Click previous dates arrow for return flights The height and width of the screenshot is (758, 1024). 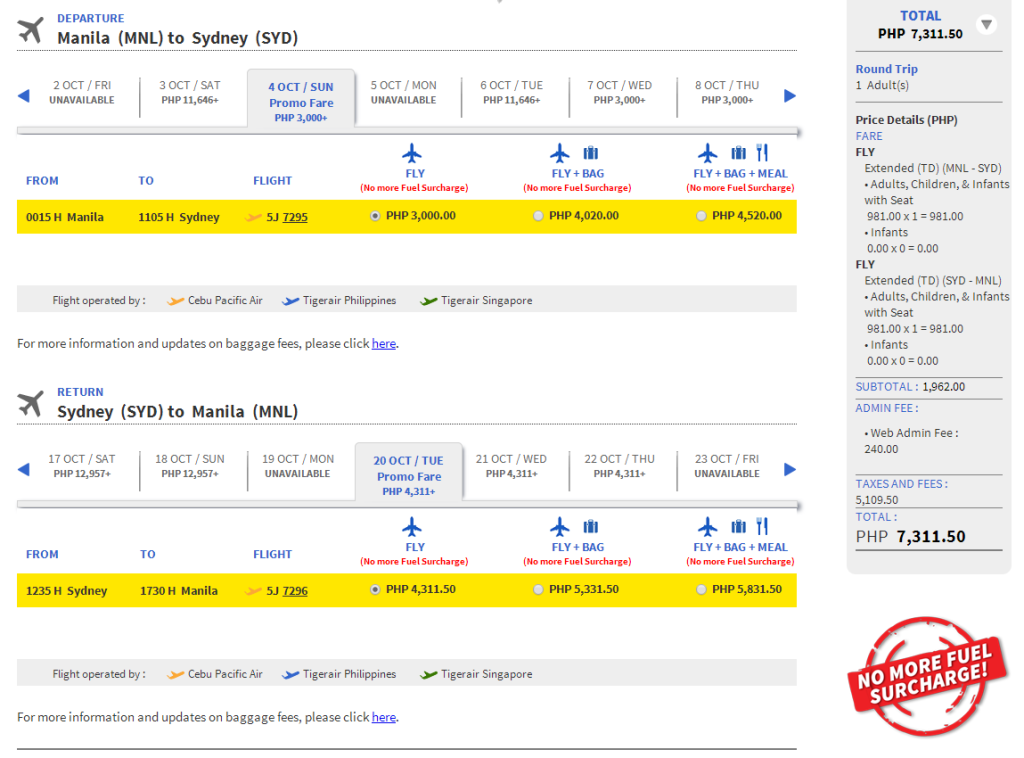click(24, 469)
